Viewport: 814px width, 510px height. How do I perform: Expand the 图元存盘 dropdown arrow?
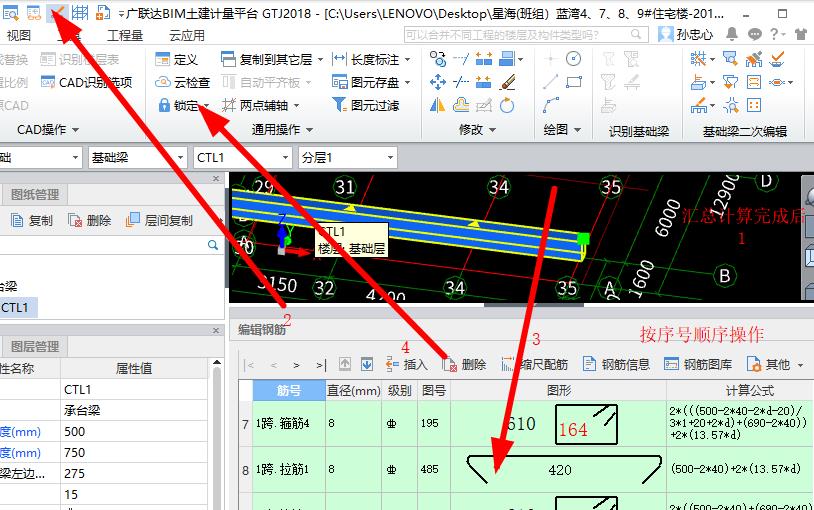(x=407, y=83)
